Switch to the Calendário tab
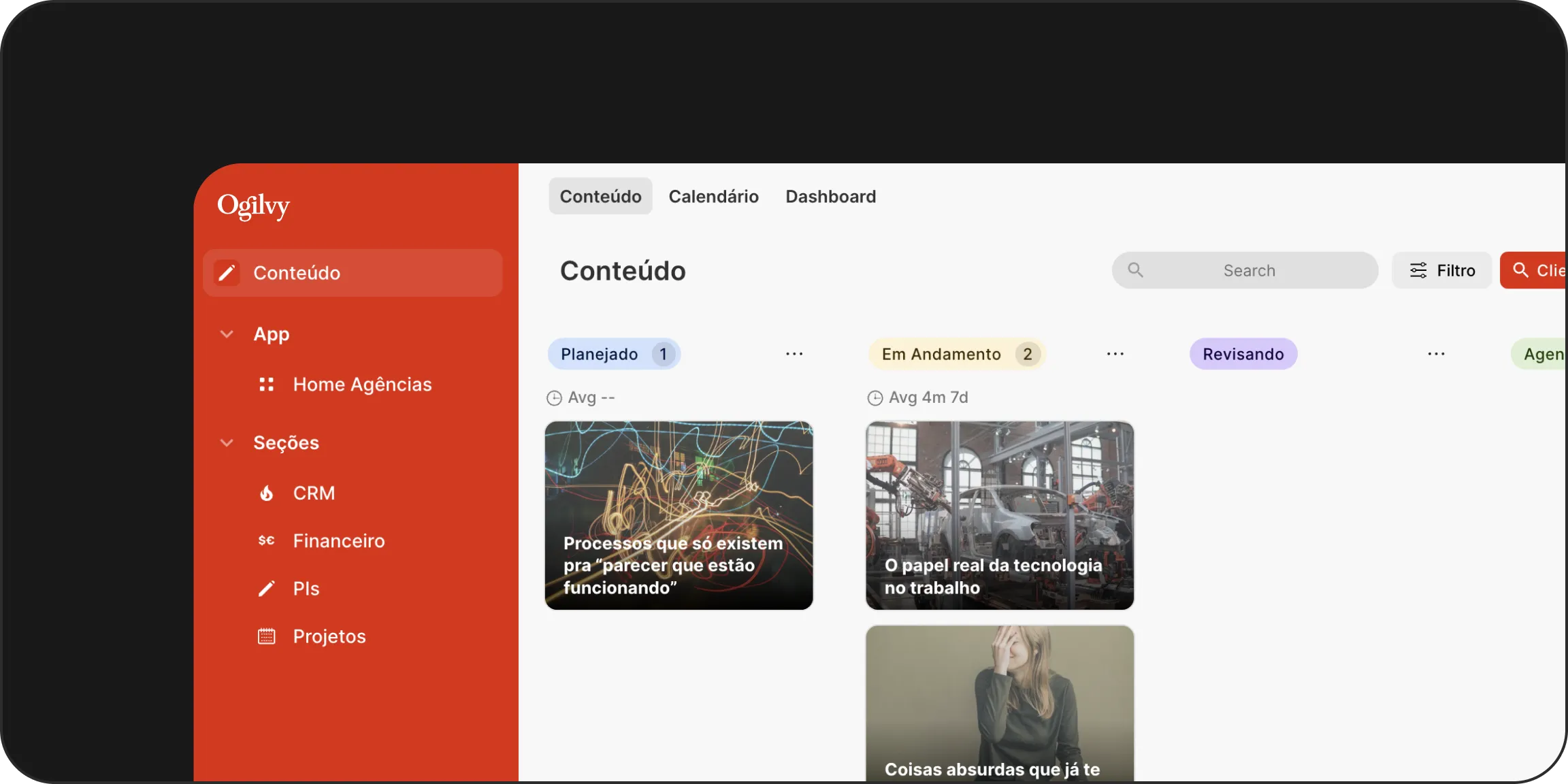Image resolution: width=1568 pixels, height=784 pixels. click(713, 196)
